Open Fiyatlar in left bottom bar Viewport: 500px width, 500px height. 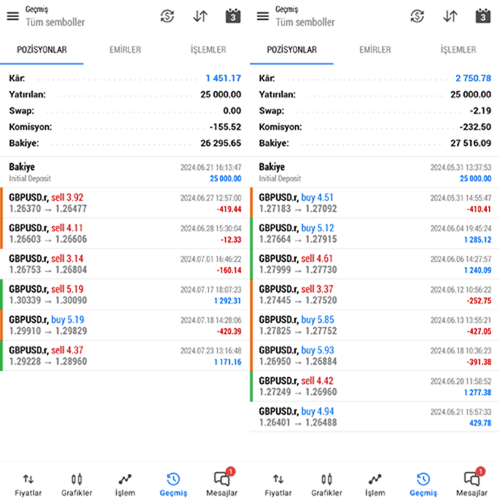28,485
